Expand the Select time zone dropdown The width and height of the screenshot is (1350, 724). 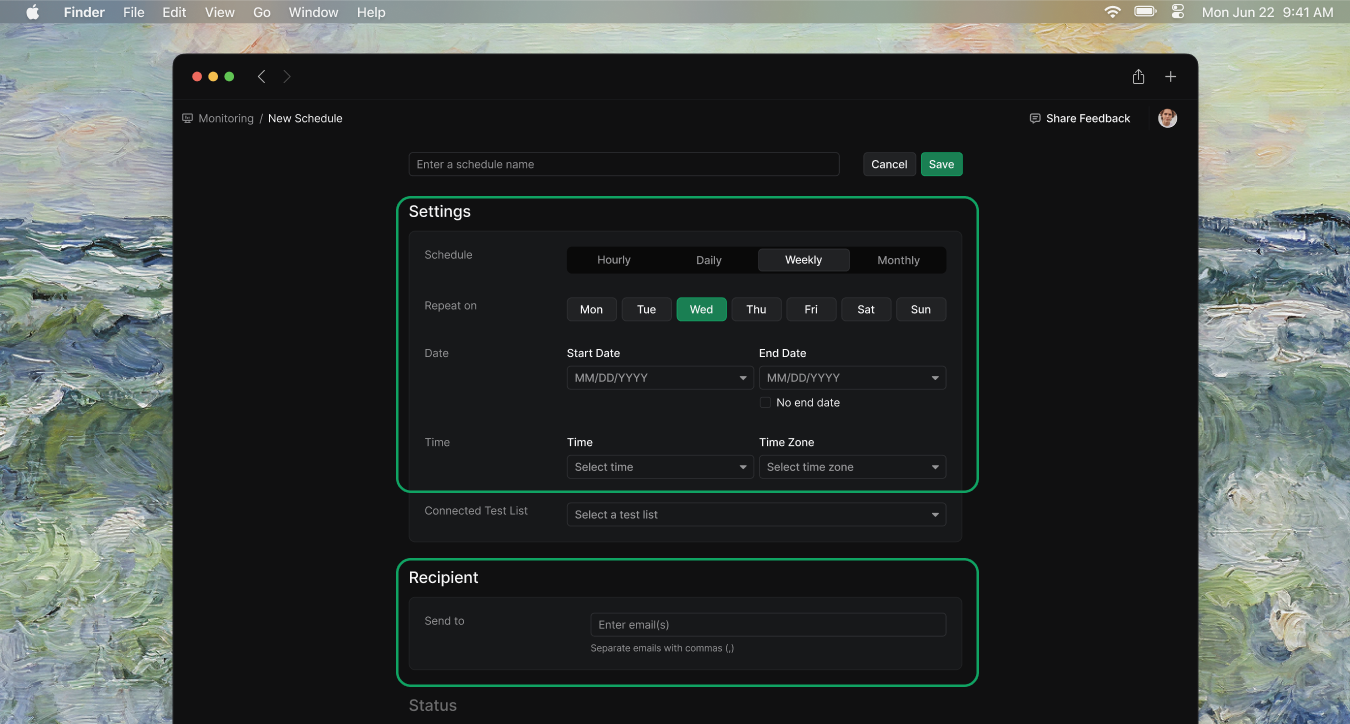click(x=852, y=467)
